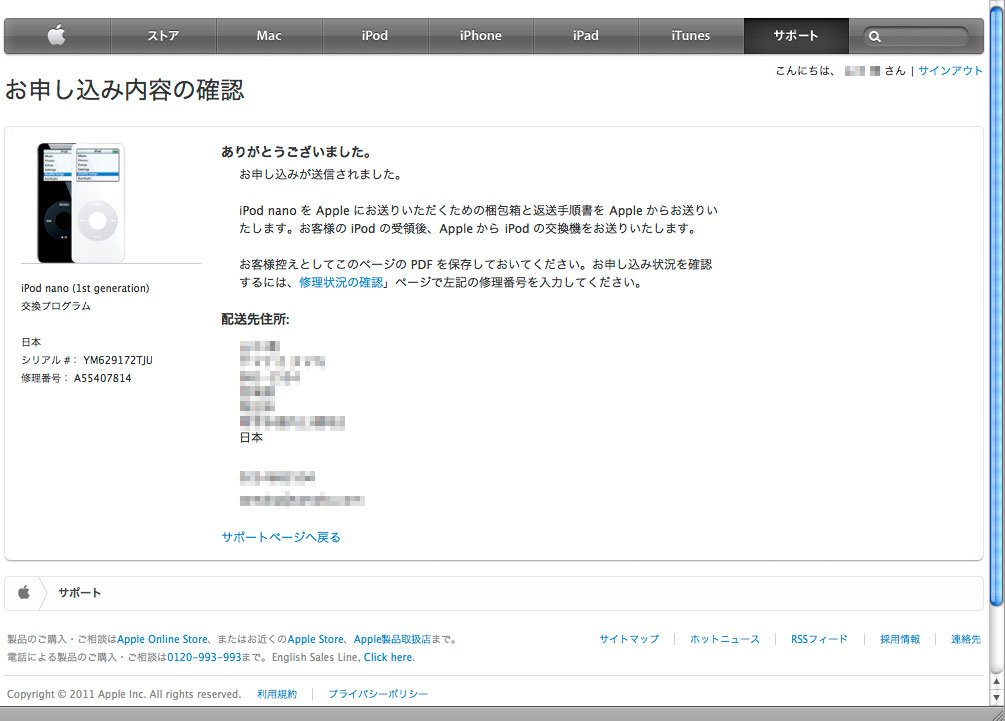Click the vertical scrollbar down arrow
The width and height of the screenshot is (1005, 721).
pyautogui.click(x=996, y=696)
